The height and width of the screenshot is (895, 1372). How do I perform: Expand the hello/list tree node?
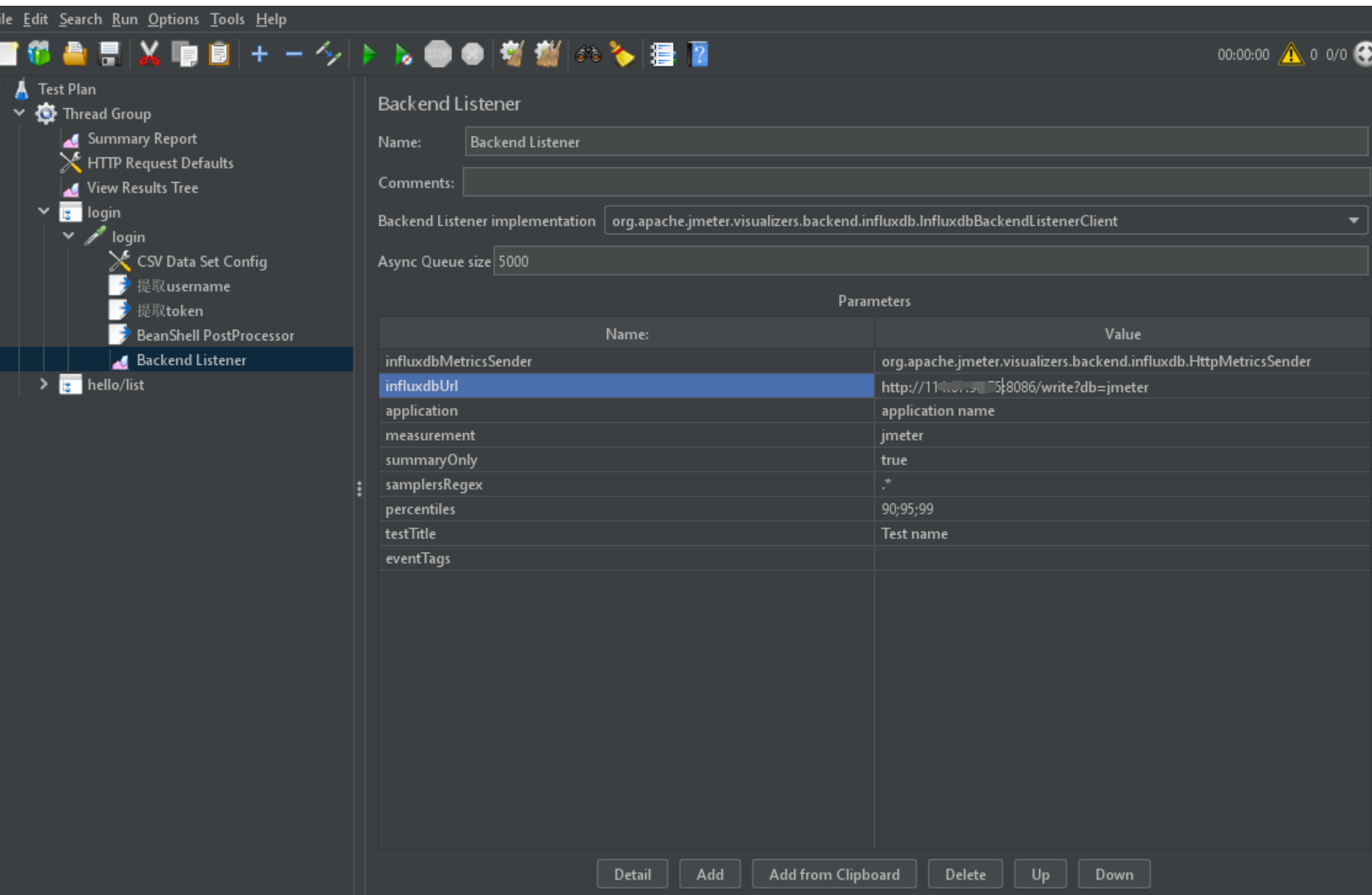point(44,384)
